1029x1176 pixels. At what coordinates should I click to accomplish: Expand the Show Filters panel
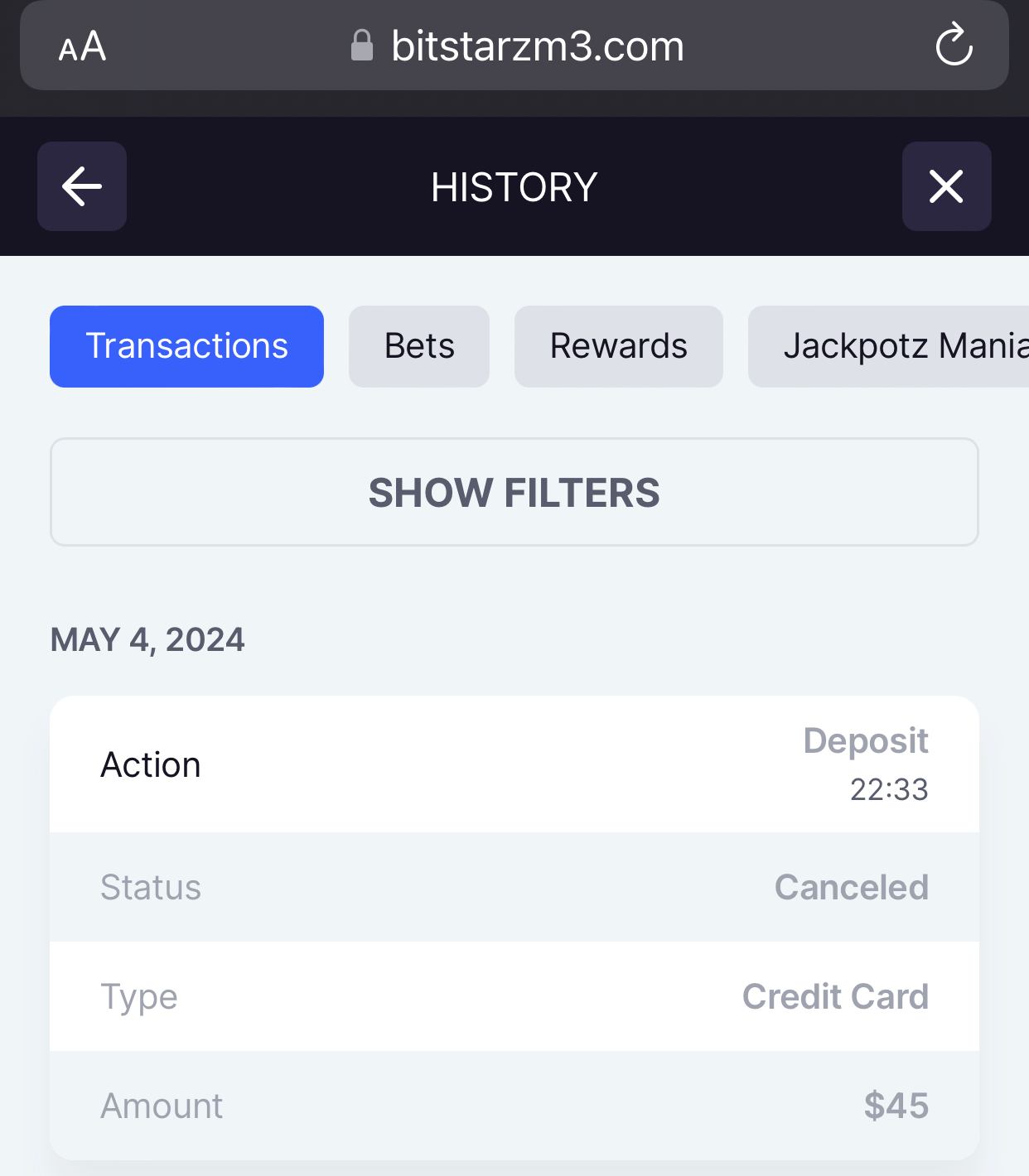pyautogui.click(x=514, y=493)
